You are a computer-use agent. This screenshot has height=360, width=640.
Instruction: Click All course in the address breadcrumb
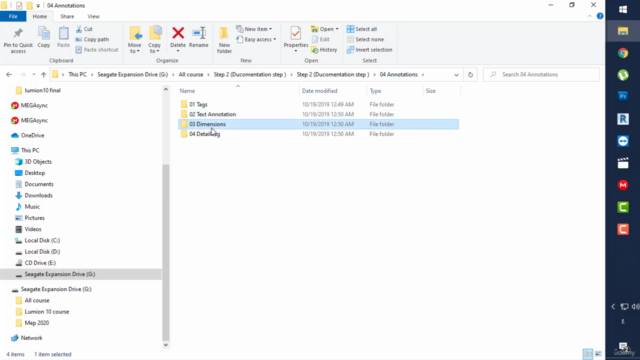point(191,75)
